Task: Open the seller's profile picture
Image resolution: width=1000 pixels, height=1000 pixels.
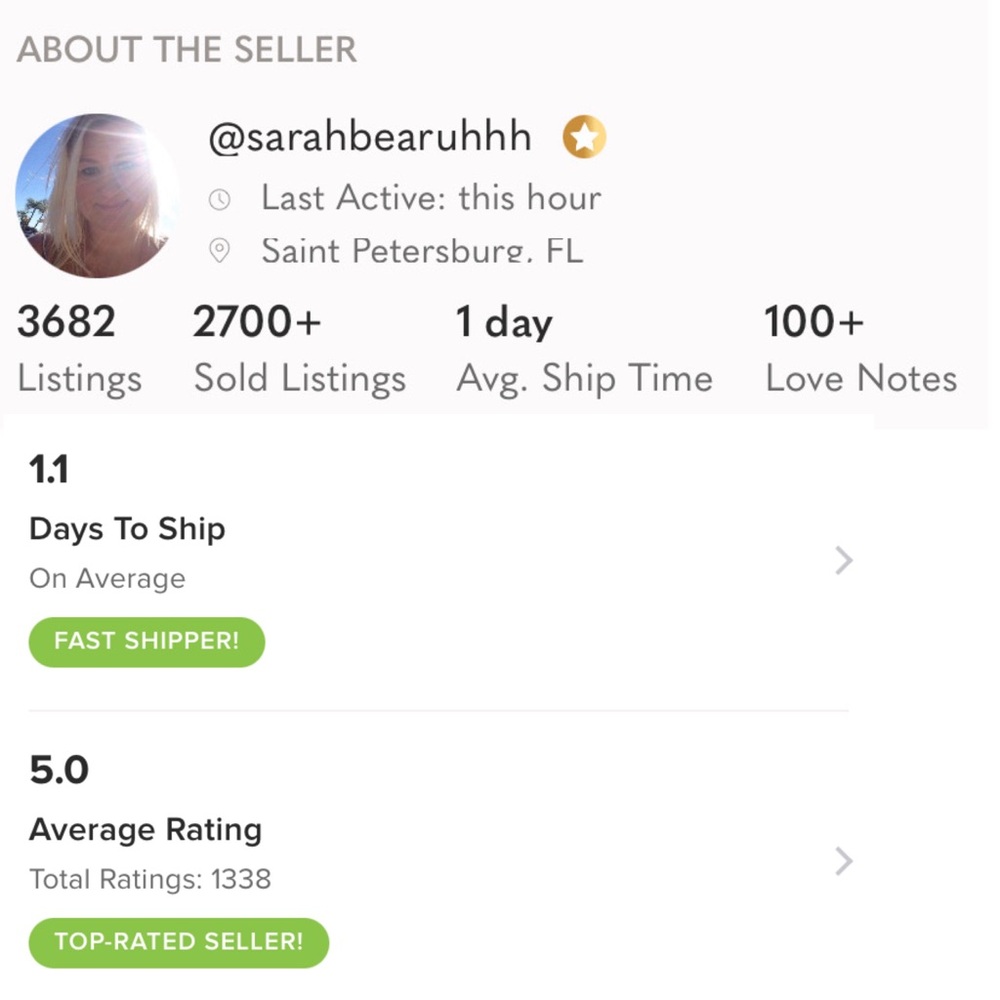Action: [x=97, y=196]
